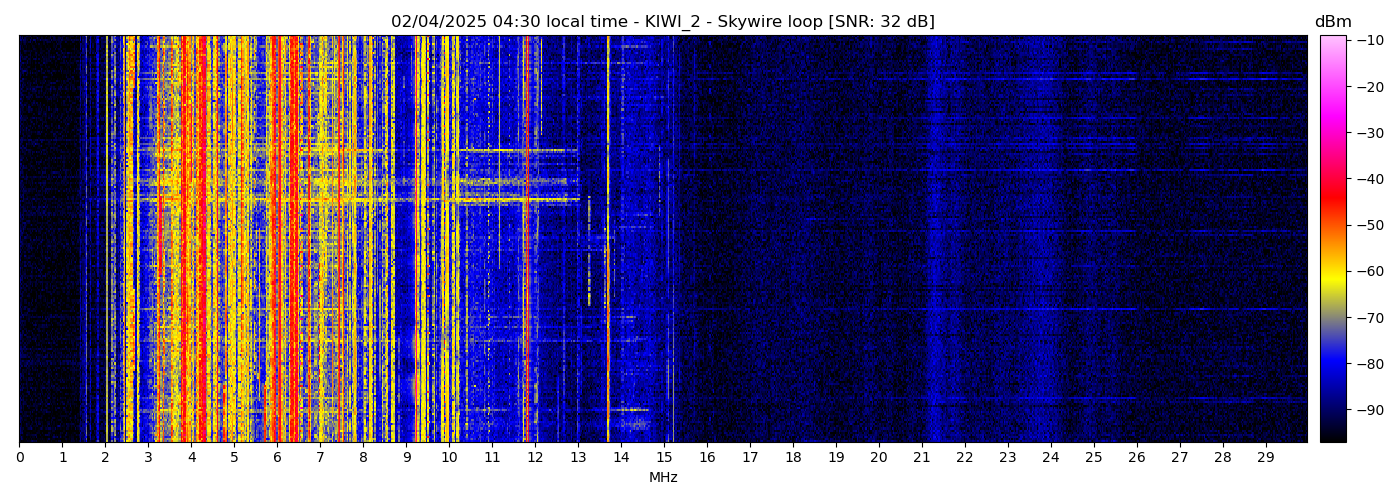This screenshot has width=1400, height=500.
Task: Click the bright pink signal line near 9.3 MHz
Action: [x=418, y=240]
